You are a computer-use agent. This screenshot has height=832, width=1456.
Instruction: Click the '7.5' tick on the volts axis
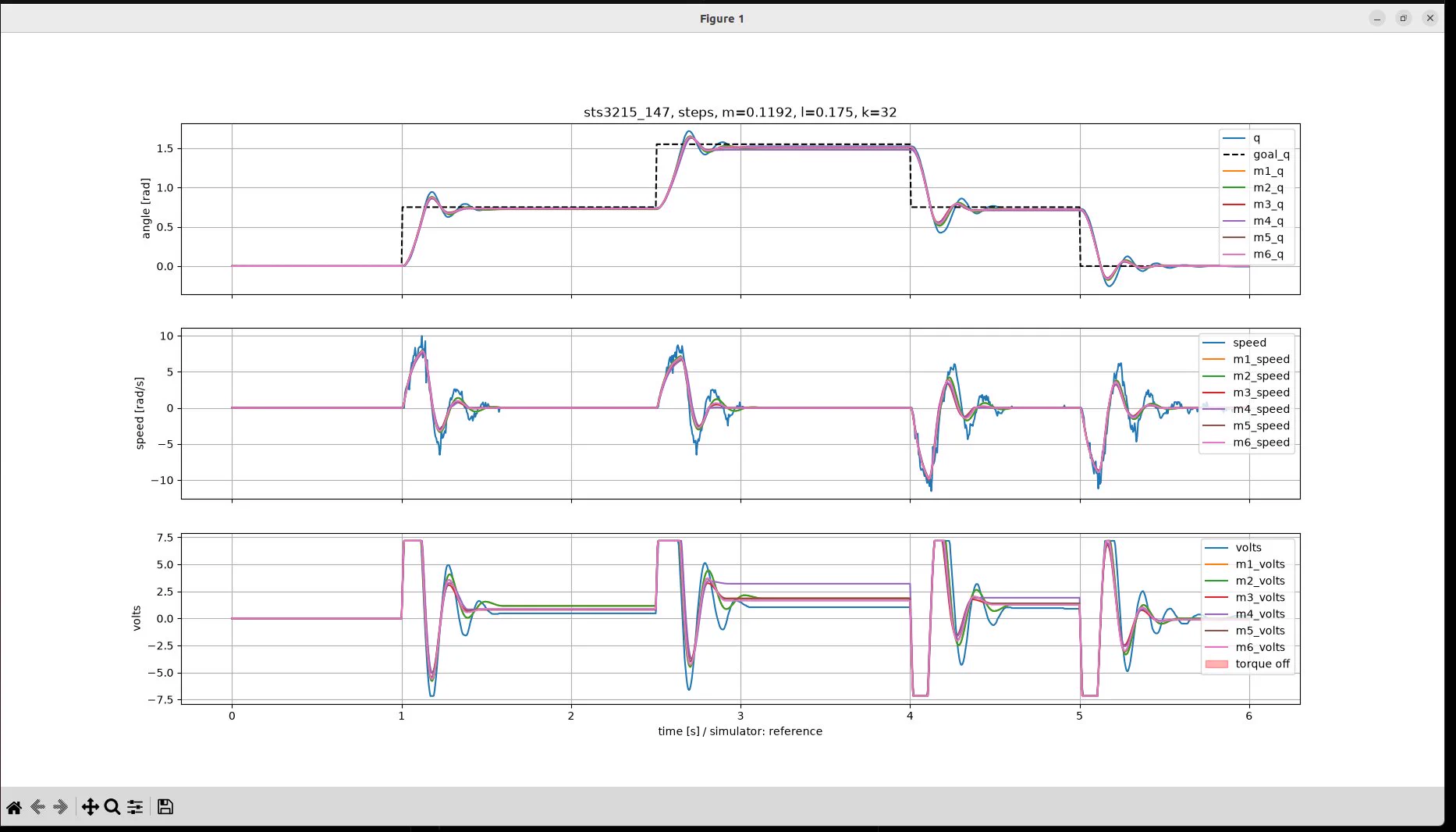click(x=165, y=538)
